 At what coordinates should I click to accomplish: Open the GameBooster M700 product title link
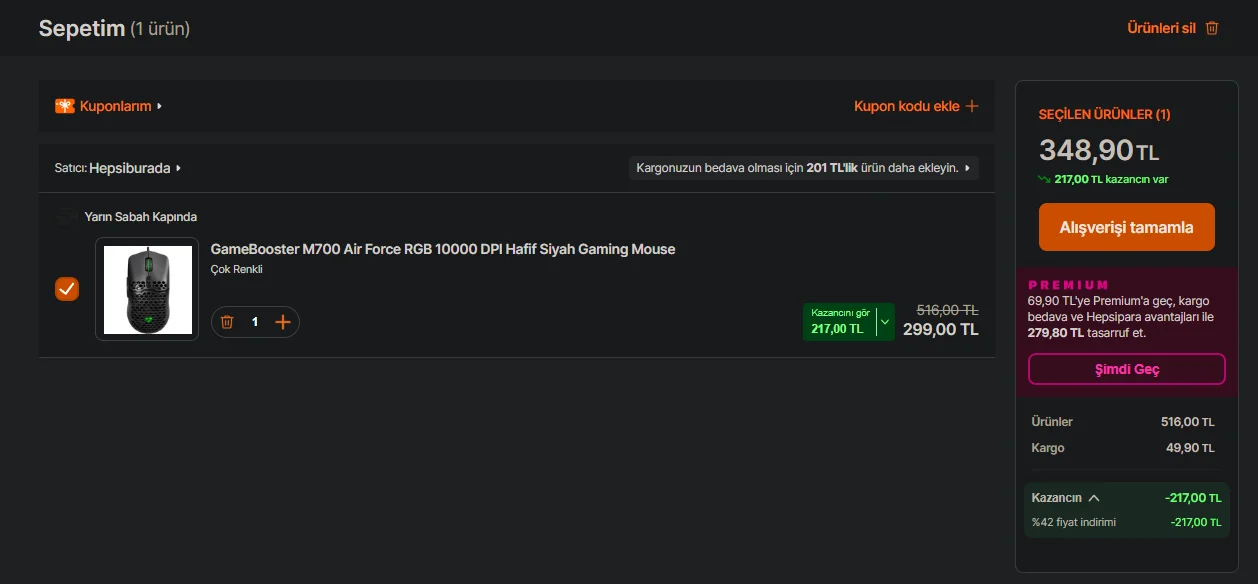pyautogui.click(x=443, y=249)
